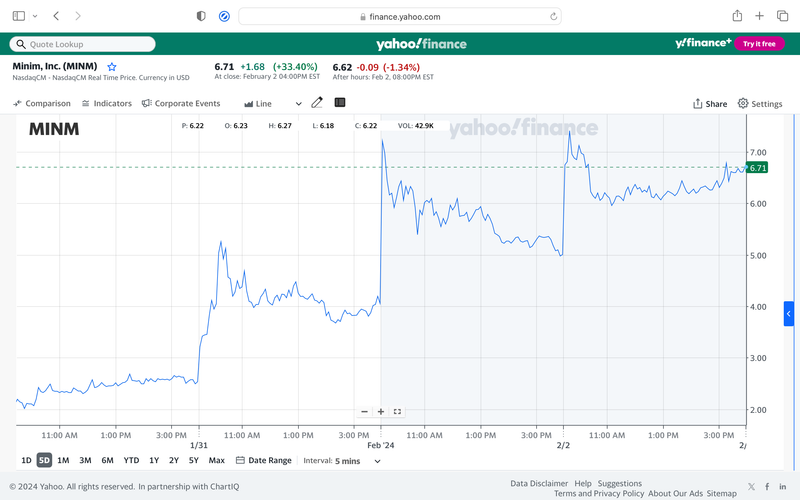Open the y!finance+ logo link
800x500 pixels.
(x=703, y=43)
